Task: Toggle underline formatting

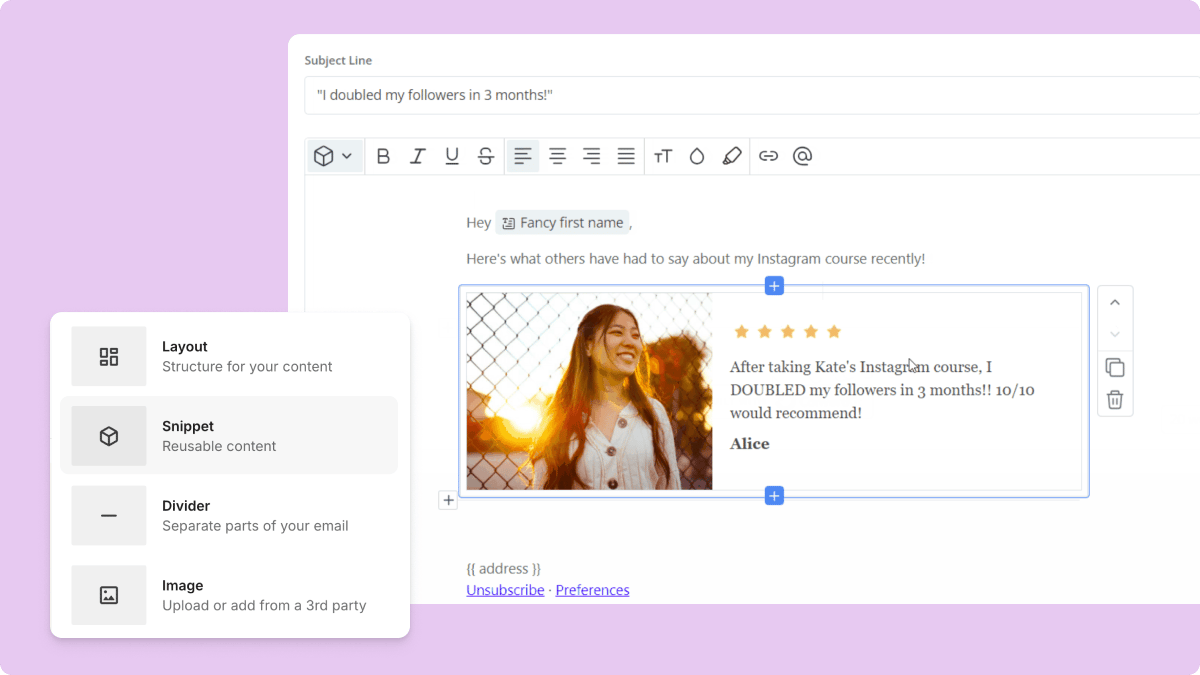Action: coord(452,156)
